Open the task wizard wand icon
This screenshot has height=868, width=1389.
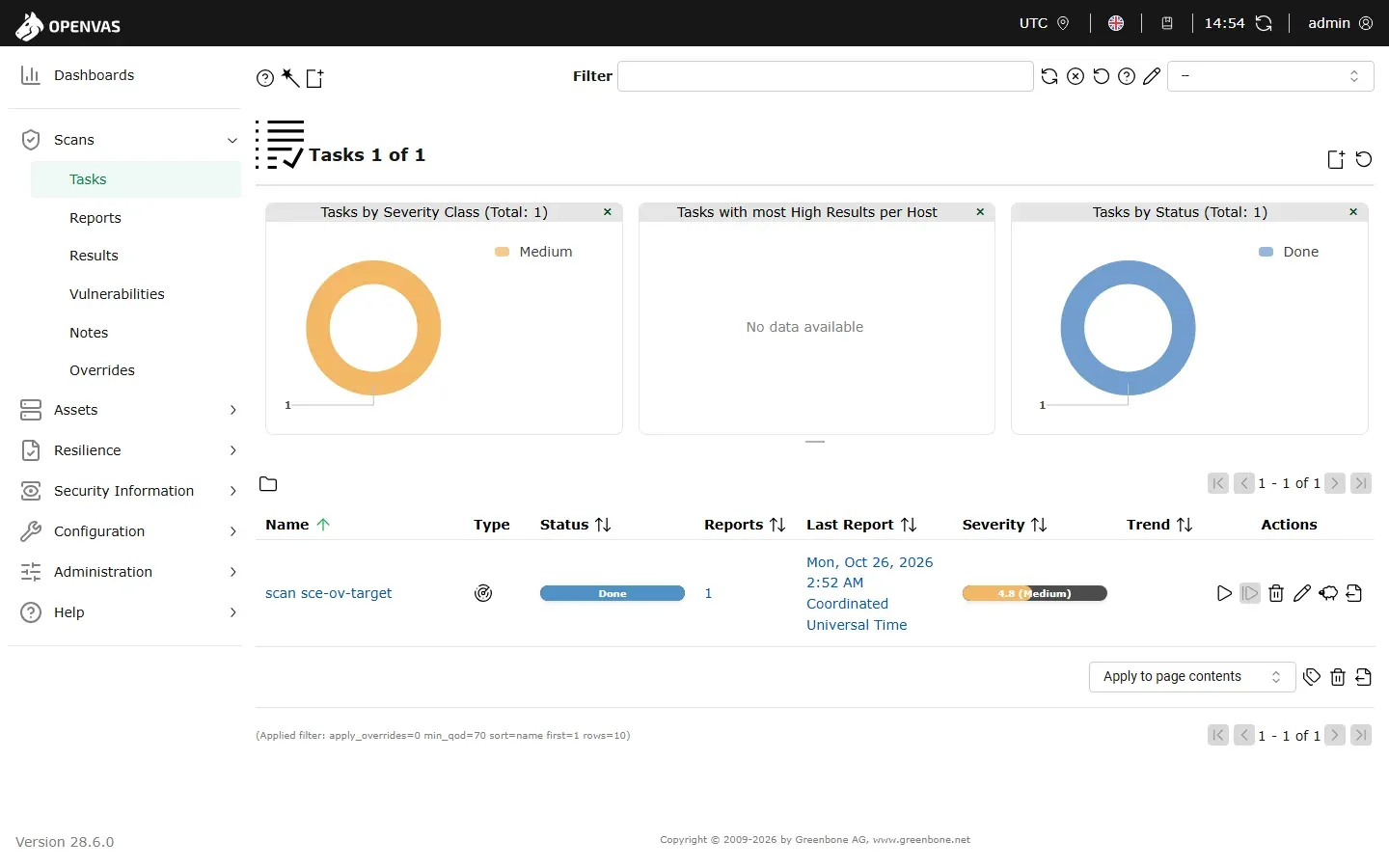pos(290,77)
